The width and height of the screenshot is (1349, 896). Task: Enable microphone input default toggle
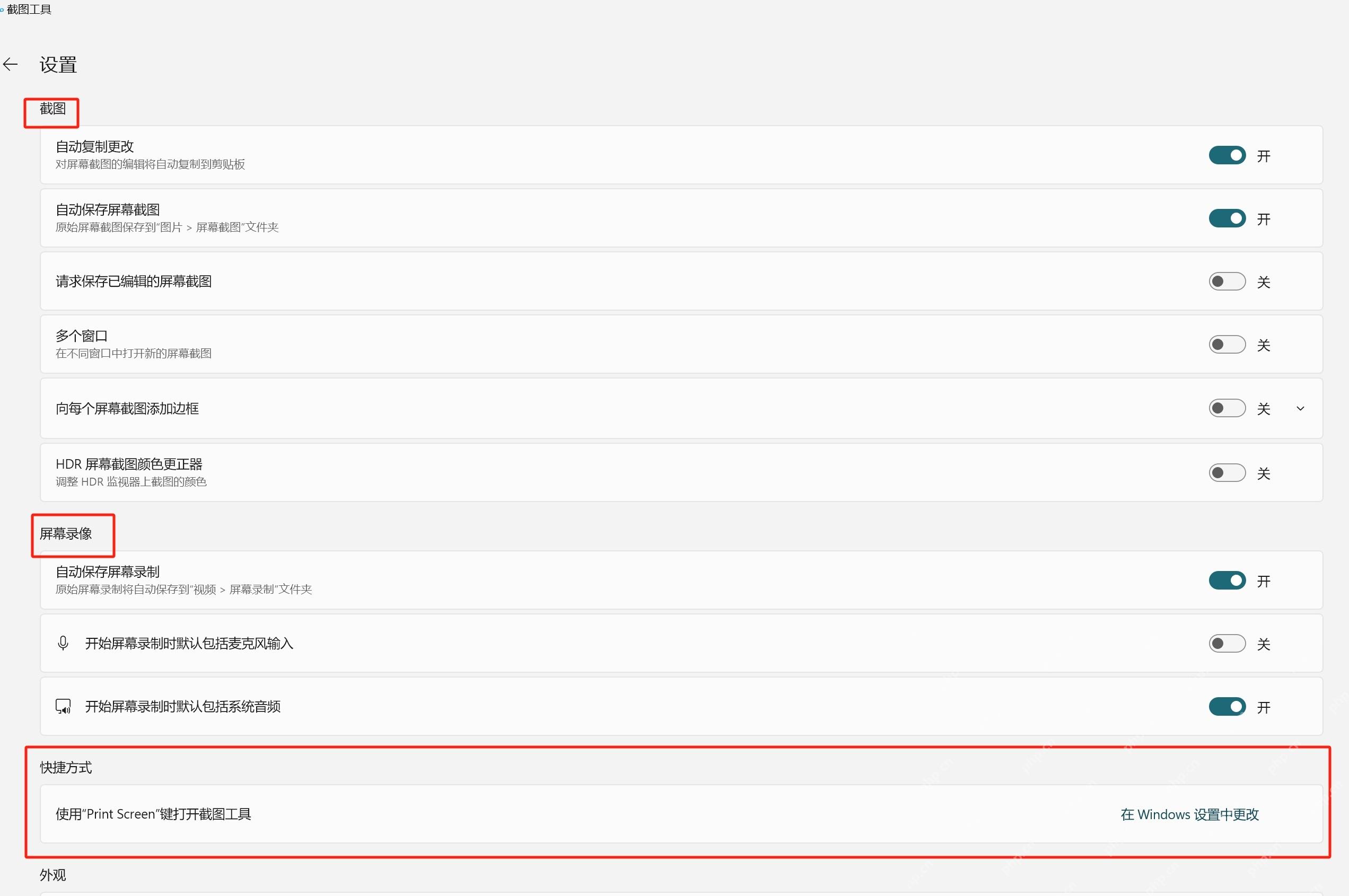click(1227, 644)
